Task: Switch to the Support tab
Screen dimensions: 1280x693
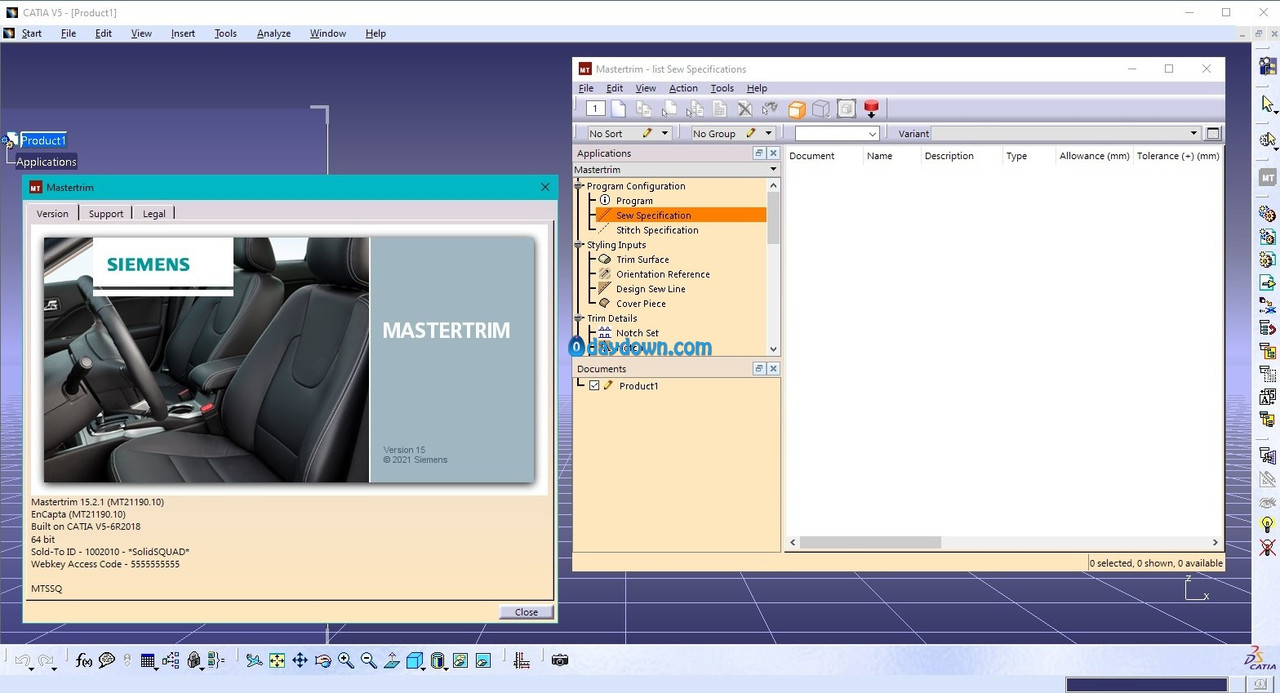Action: click(x=106, y=213)
